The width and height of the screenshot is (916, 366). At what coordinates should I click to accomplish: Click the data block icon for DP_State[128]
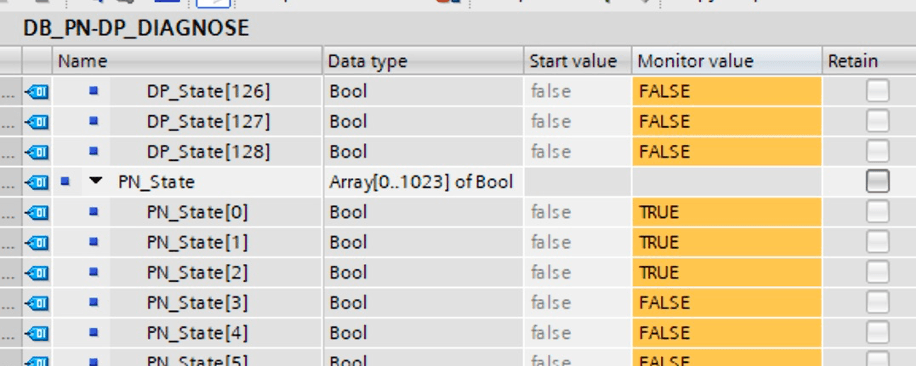[x=37, y=152]
